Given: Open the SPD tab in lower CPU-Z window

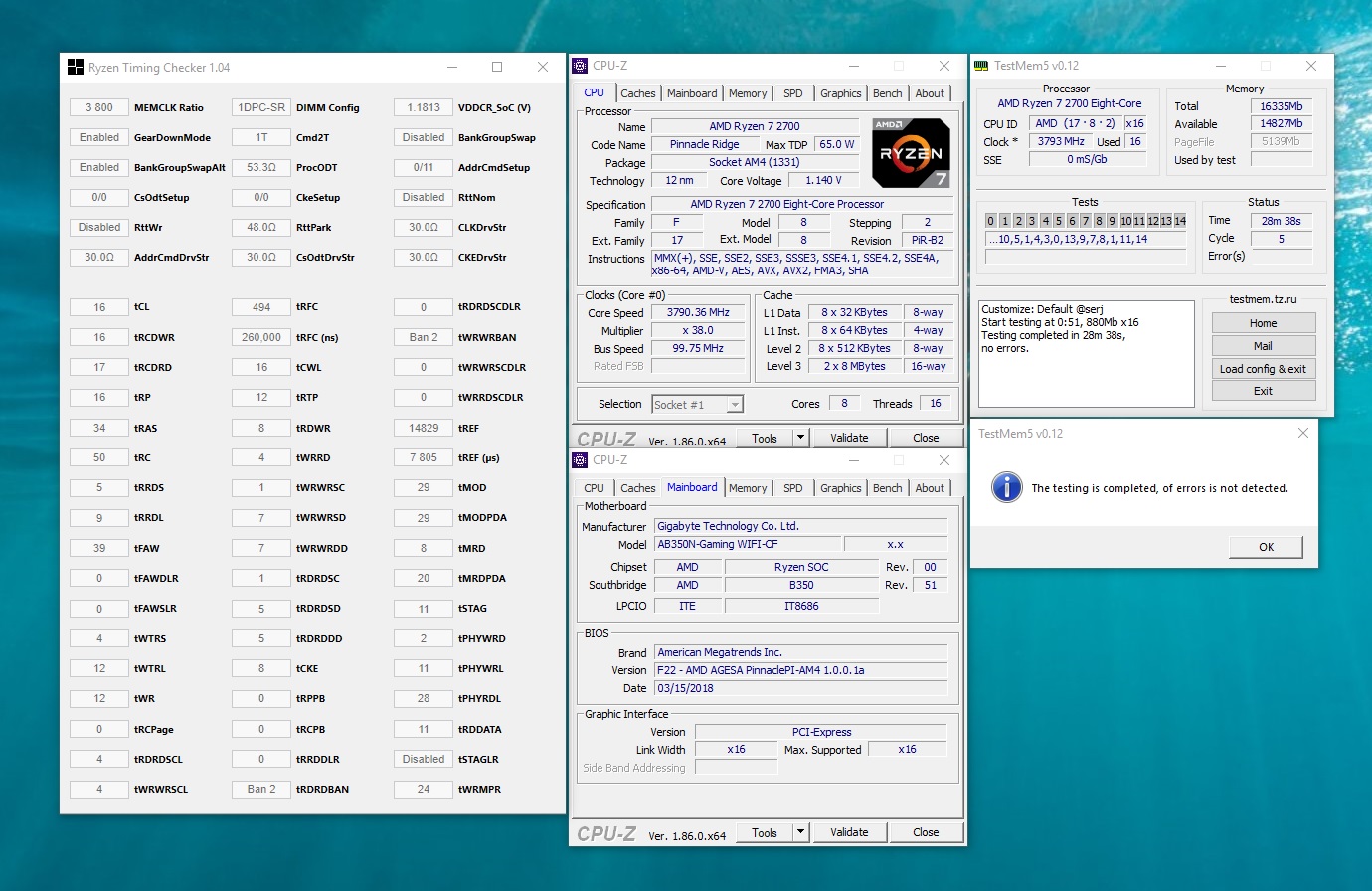Looking at the screenshot, I should click(x=792, y=488).
